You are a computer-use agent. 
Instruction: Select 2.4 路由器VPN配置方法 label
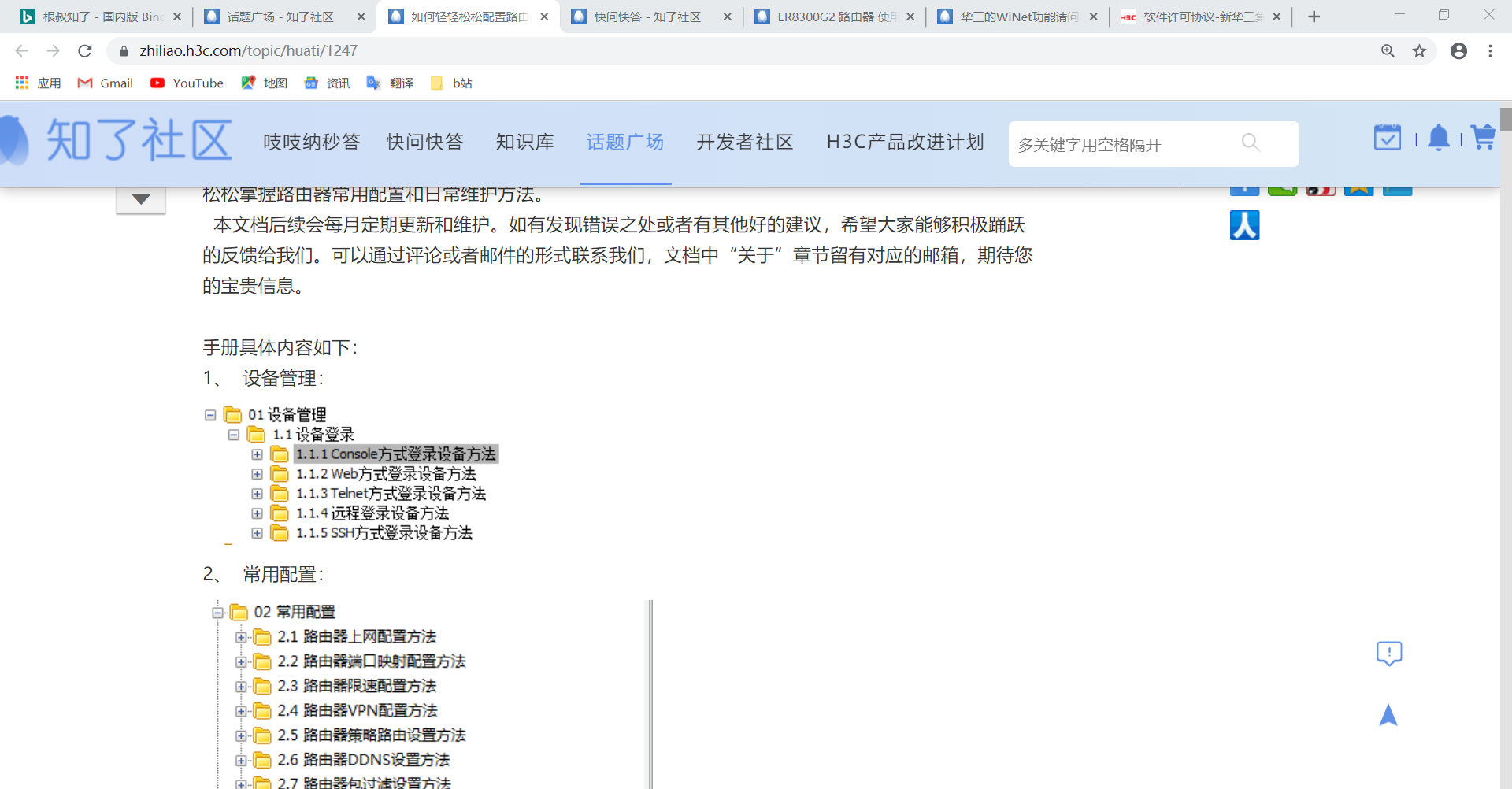click(x=358, y=710)
